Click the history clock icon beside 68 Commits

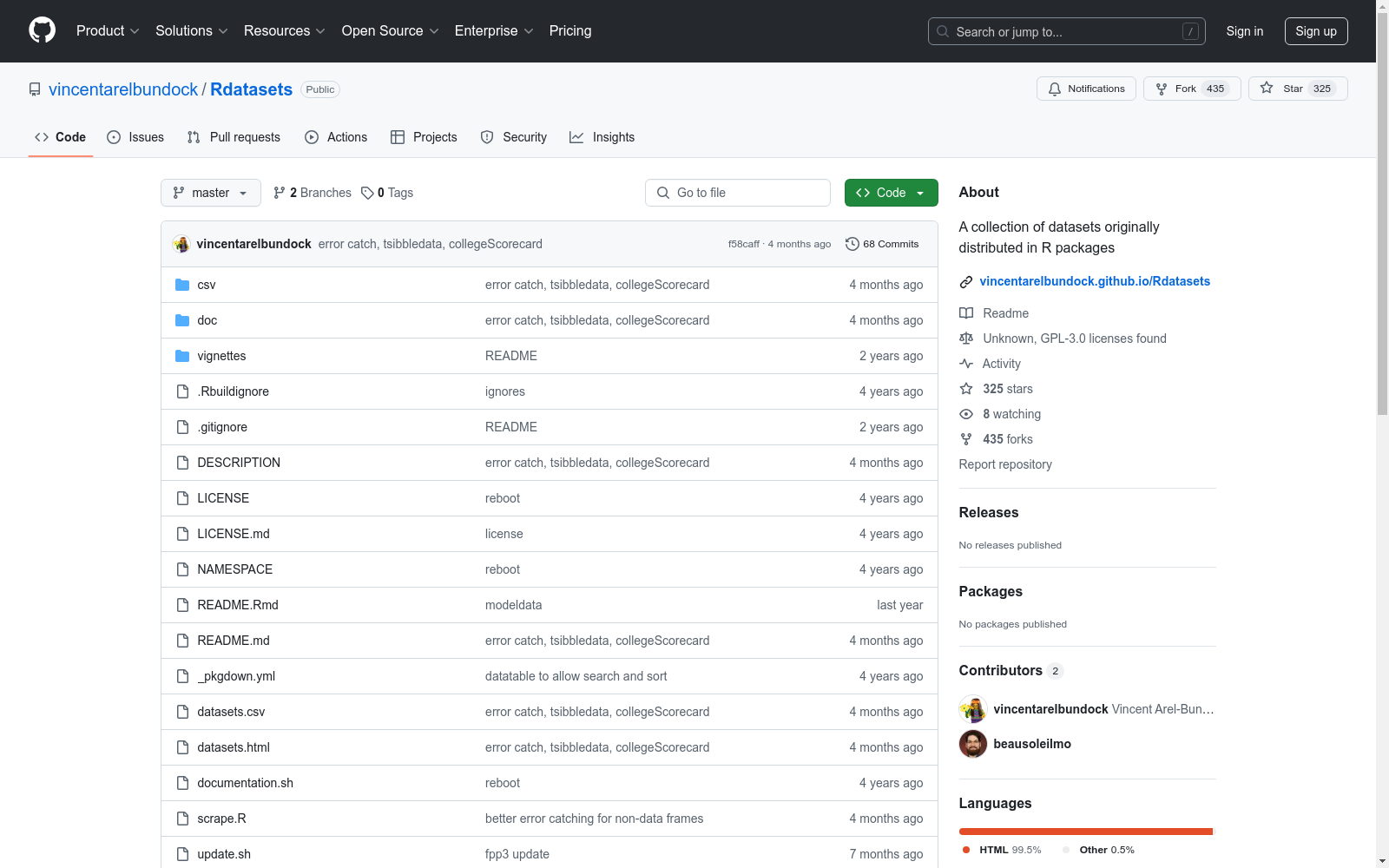[x=852, y=244]
